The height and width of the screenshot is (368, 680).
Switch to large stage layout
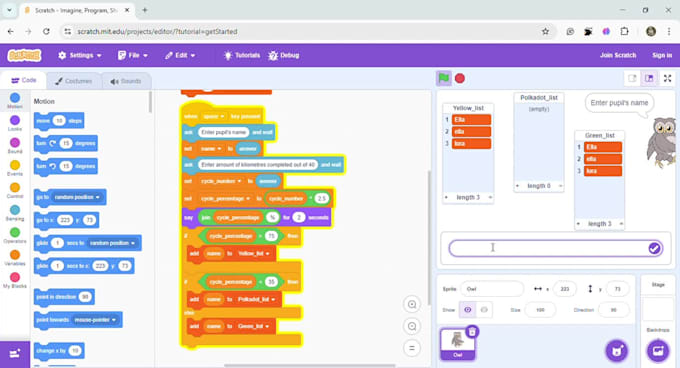click(649, 78)
